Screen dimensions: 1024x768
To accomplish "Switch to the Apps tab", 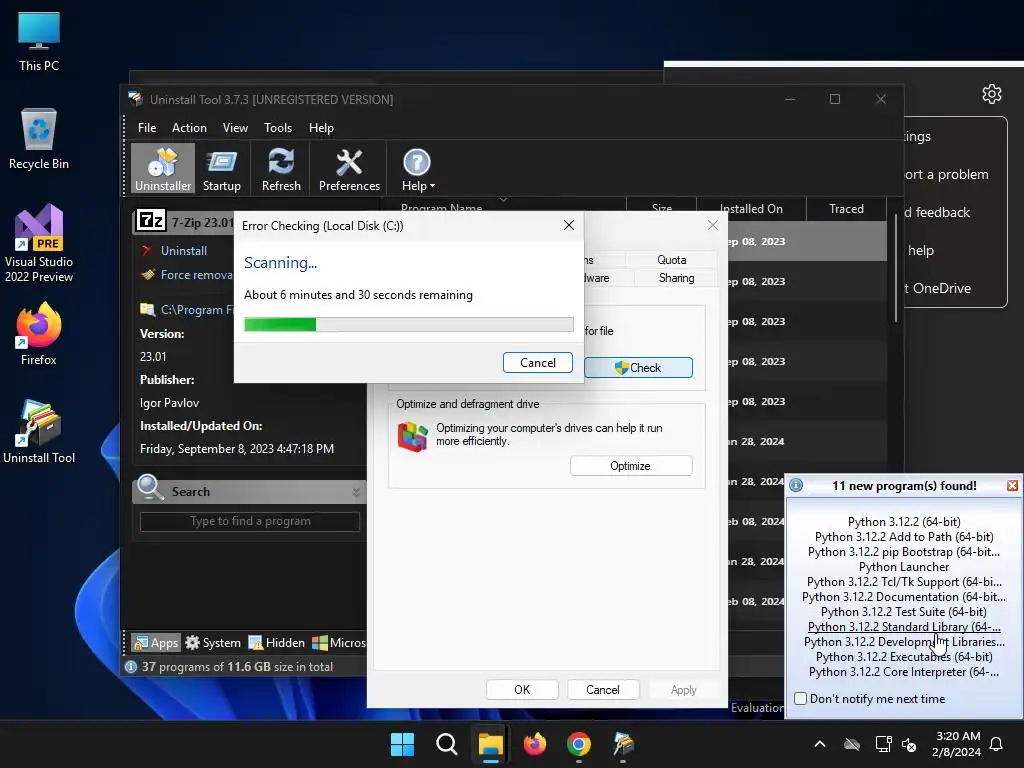I will click(155, 643).
